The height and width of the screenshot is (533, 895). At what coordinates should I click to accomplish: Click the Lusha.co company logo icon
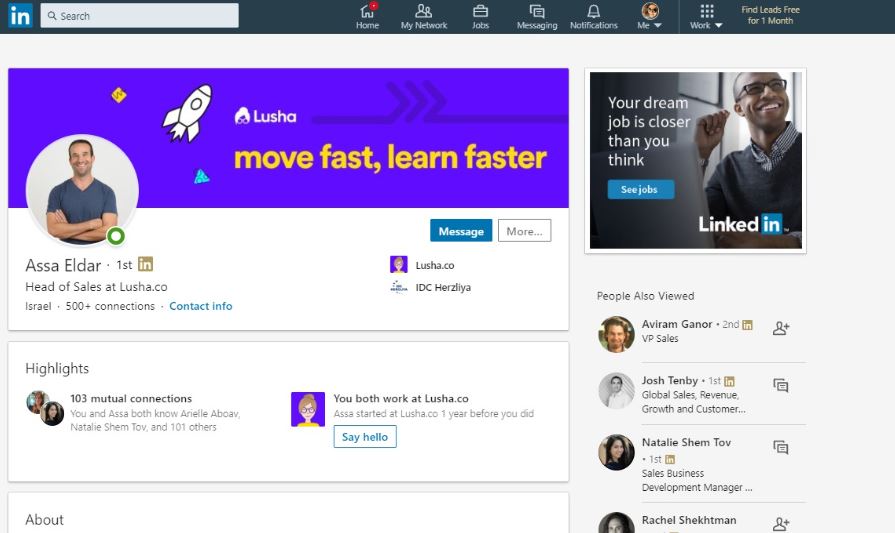click(x=398, y=265)
